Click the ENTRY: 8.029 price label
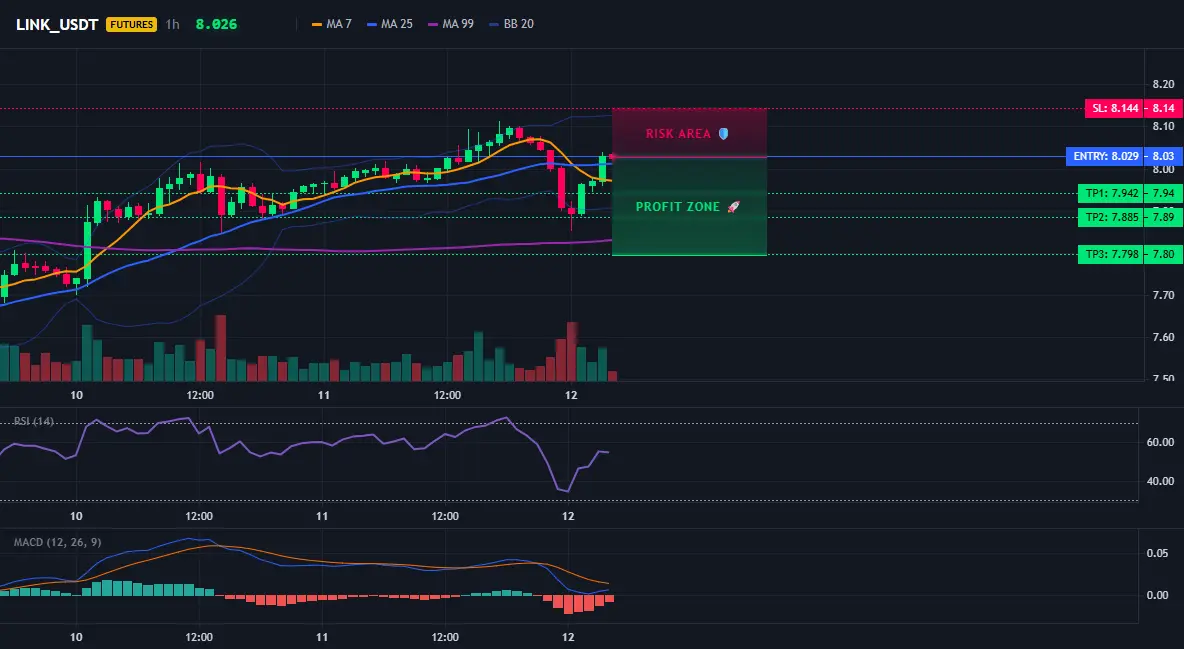 1104,156
